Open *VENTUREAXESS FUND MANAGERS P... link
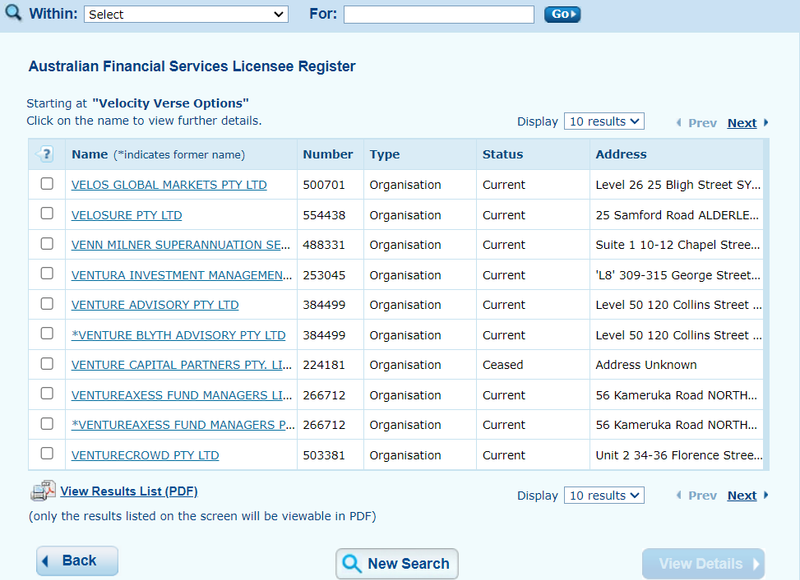This screenshot has height=580, width=800. pyautogui.click(x=183, y=424)
